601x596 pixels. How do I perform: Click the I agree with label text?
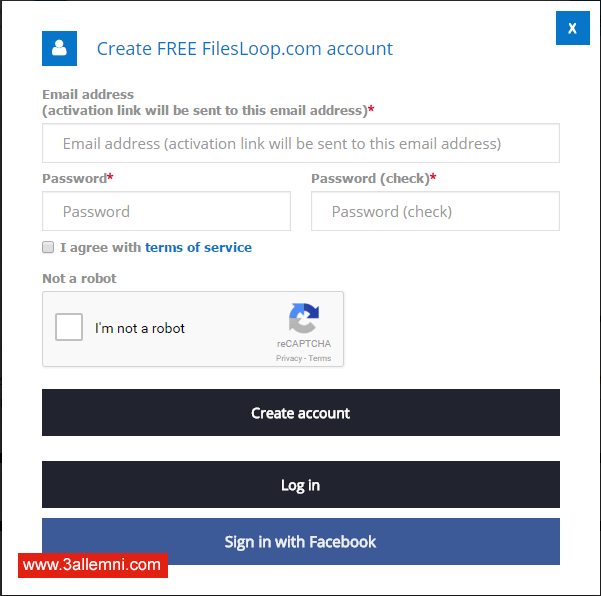[x=100, y=247]
